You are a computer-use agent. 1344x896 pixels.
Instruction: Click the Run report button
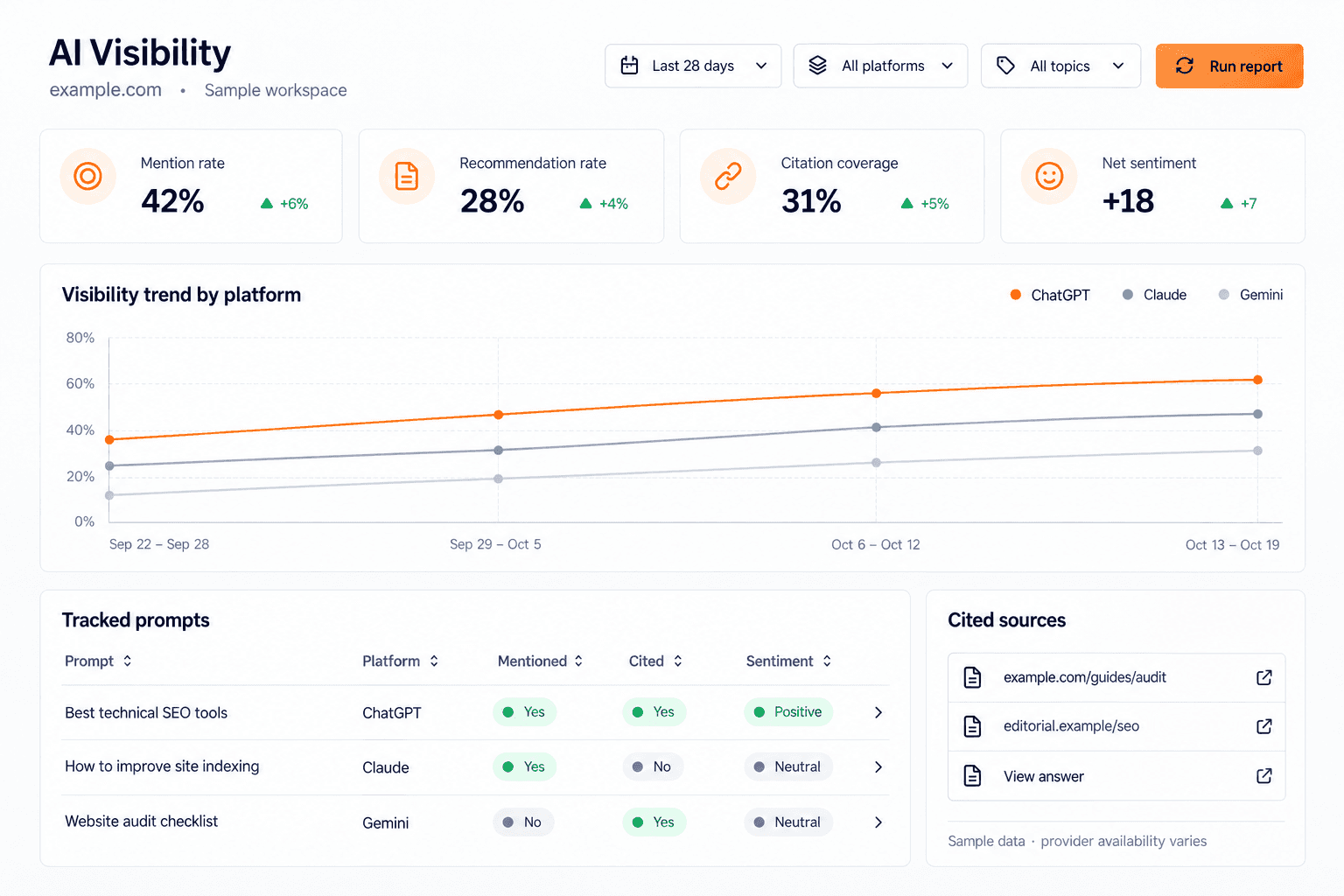(x=1229, y=66)
